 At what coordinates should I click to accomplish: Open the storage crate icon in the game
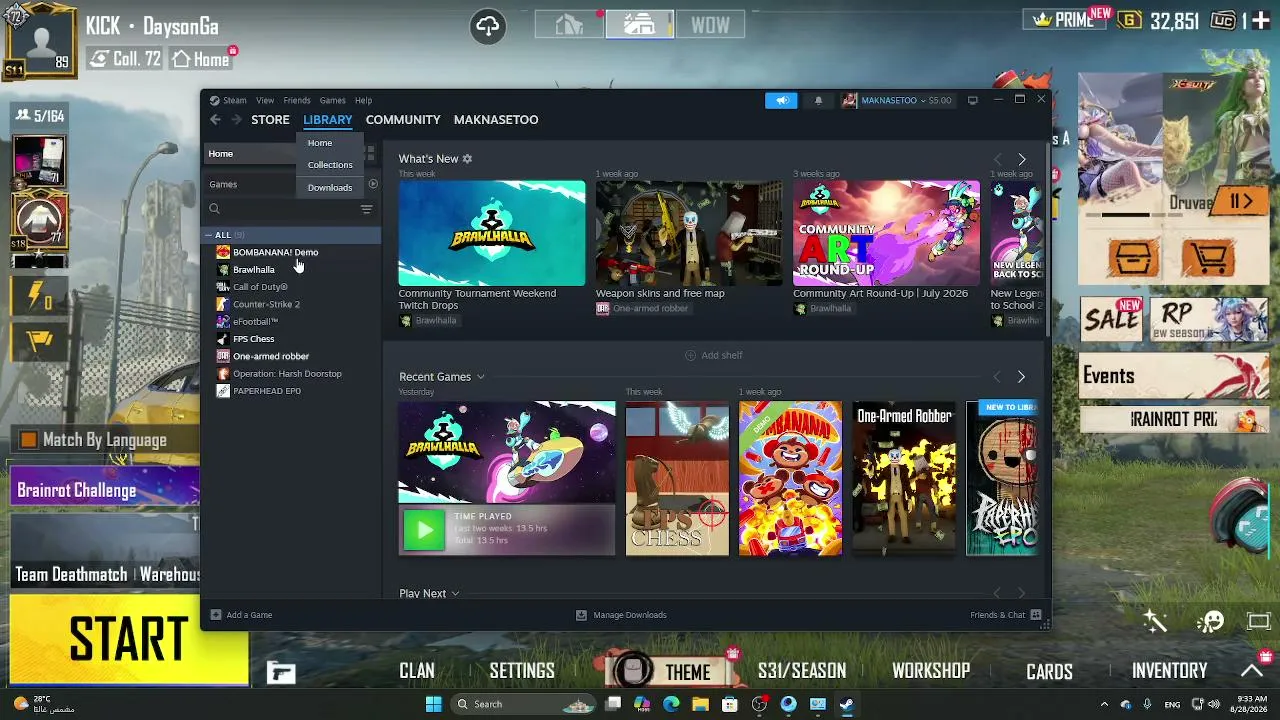click(1133, 258)
